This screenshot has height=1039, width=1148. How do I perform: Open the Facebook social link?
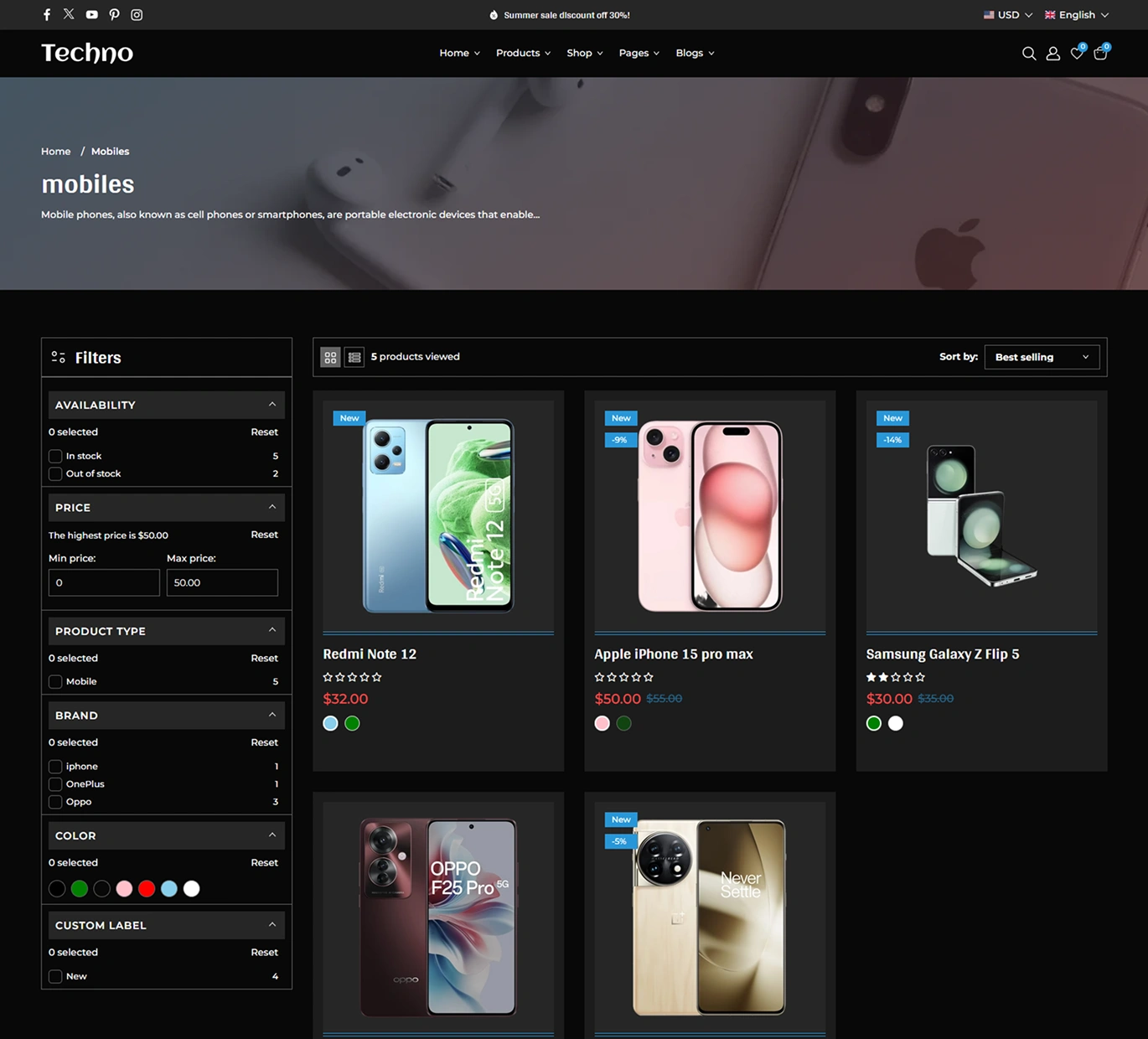[x=47, y=14]
